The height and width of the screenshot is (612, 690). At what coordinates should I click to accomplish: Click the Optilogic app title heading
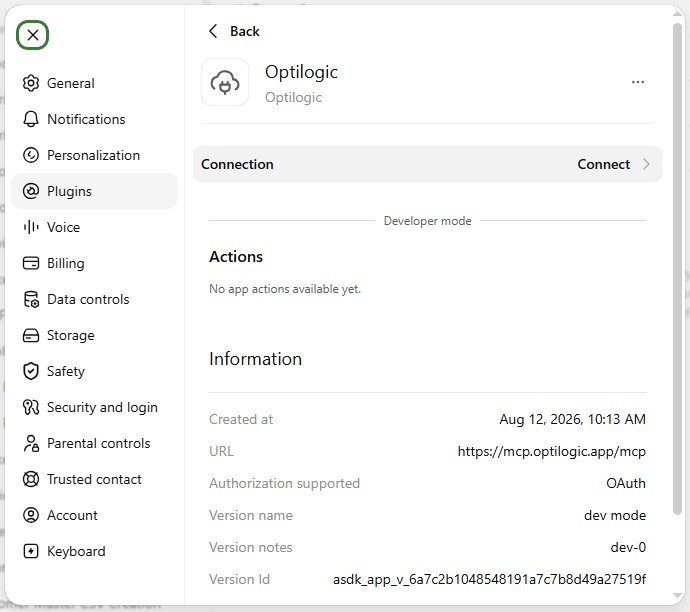pyautogui.click(x=301, y=72)
